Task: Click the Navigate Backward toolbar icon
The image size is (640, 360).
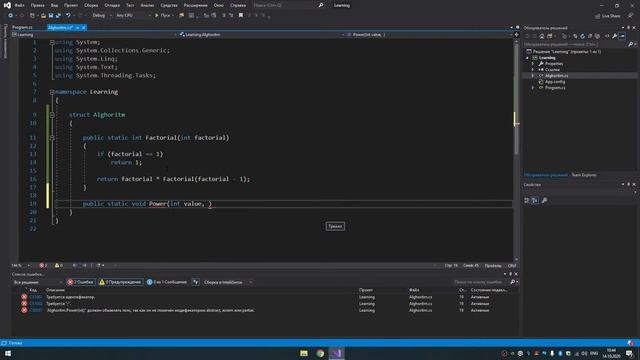Action: (x=11, y=16)
